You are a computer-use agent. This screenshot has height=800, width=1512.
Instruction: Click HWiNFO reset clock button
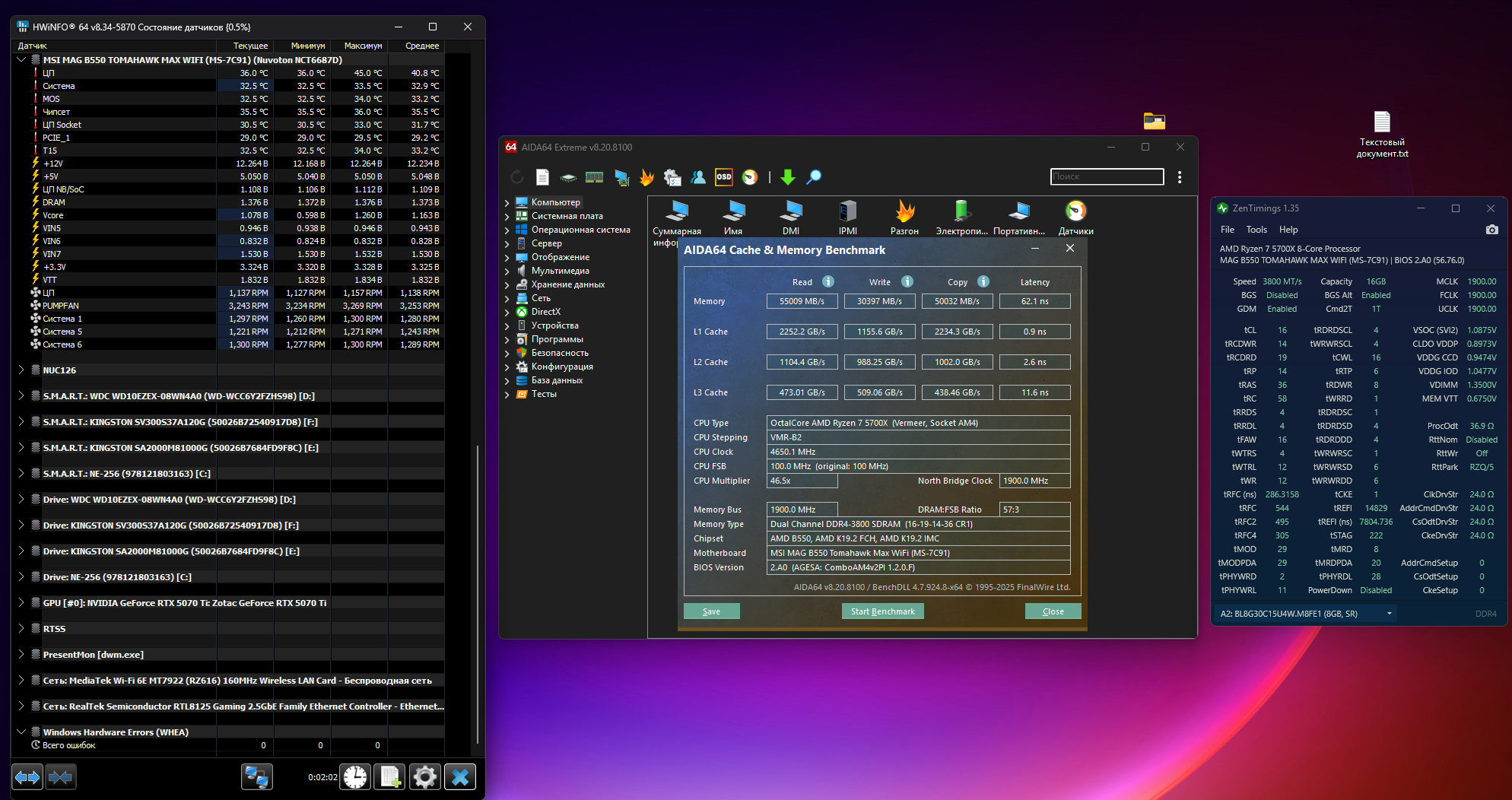click(355, 777)
